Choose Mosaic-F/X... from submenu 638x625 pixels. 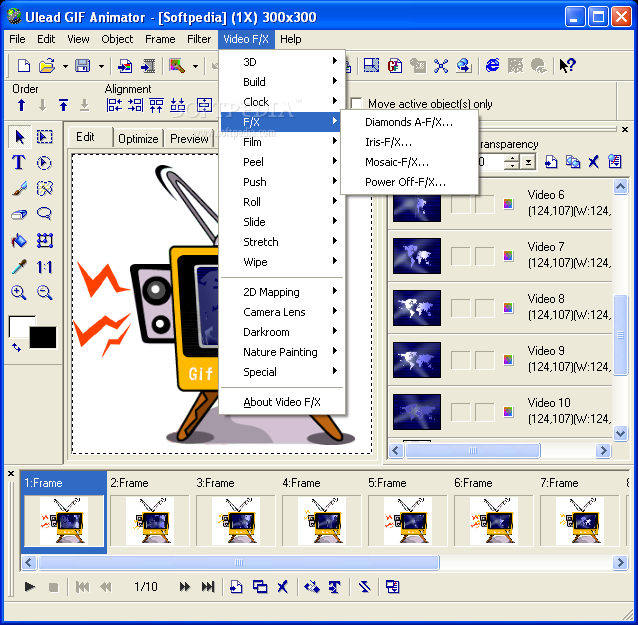(x=409, y=162)
